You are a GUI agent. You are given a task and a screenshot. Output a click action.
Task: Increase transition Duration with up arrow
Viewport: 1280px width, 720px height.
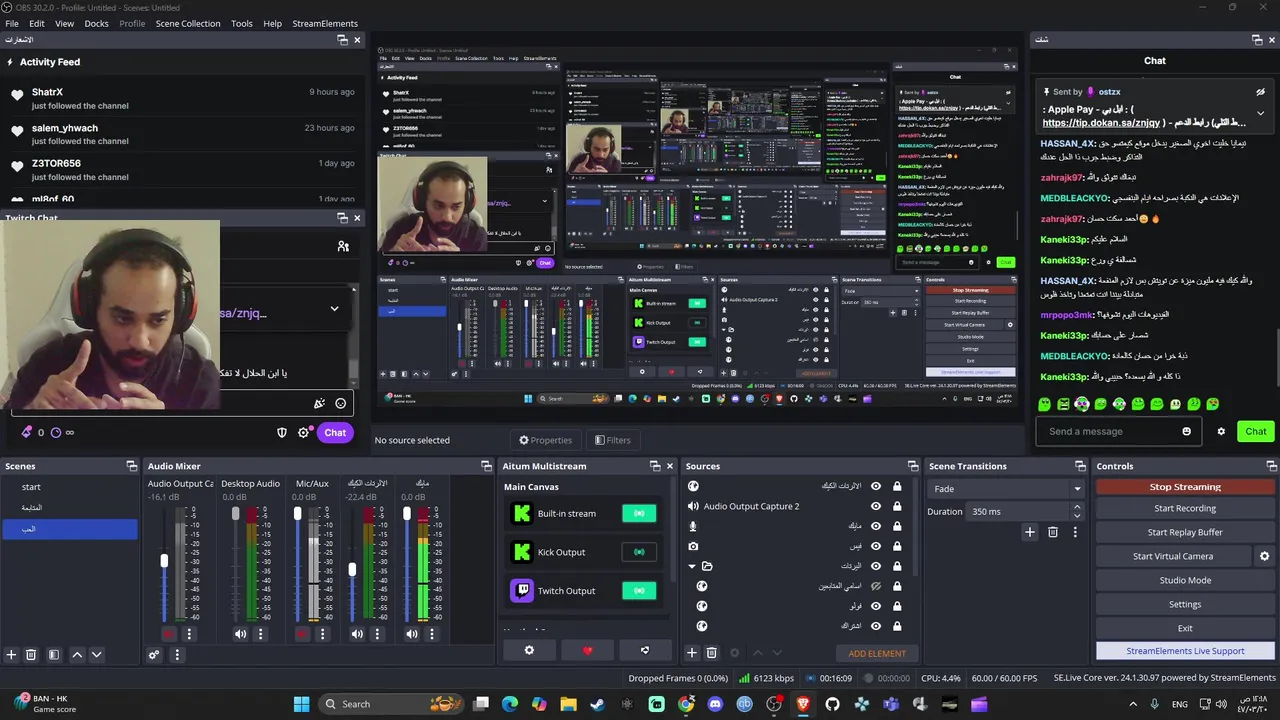(x=1077, y=507)
